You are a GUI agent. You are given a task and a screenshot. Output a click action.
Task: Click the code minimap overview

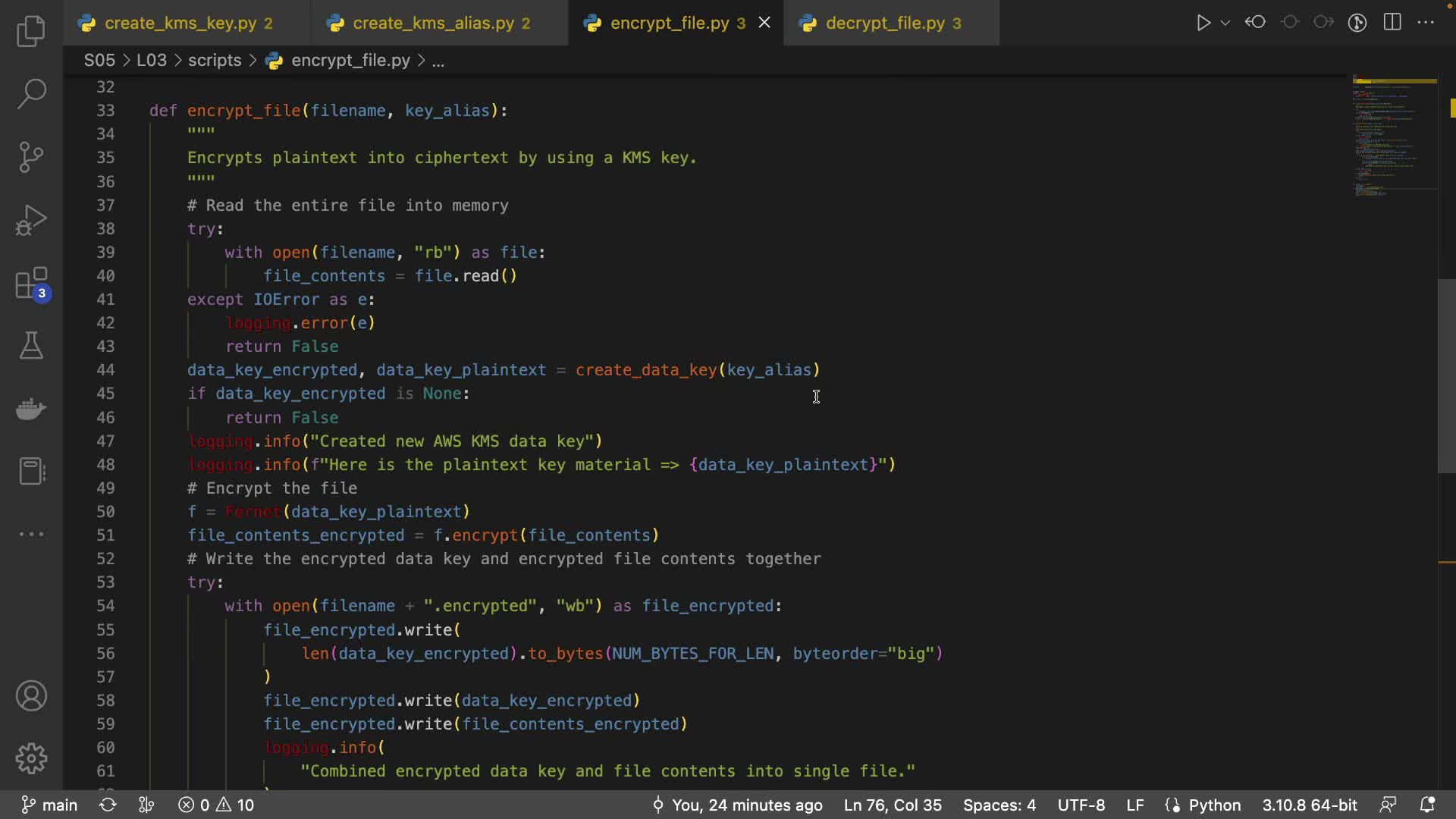(x=1394, y=136)
